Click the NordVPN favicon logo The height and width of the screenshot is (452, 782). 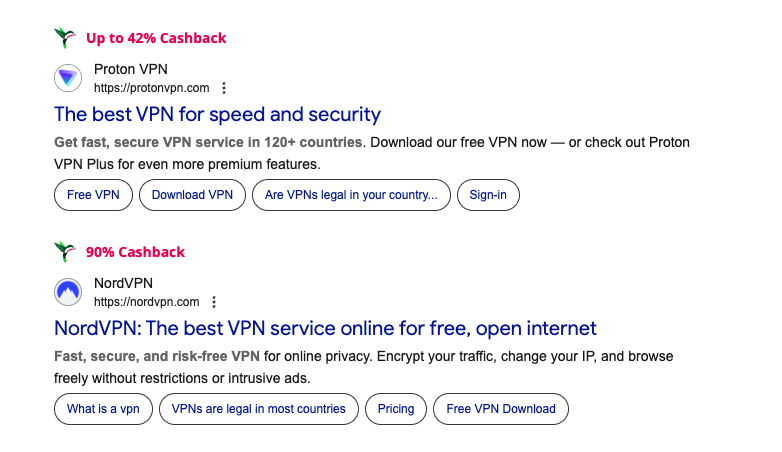point(68,292)
